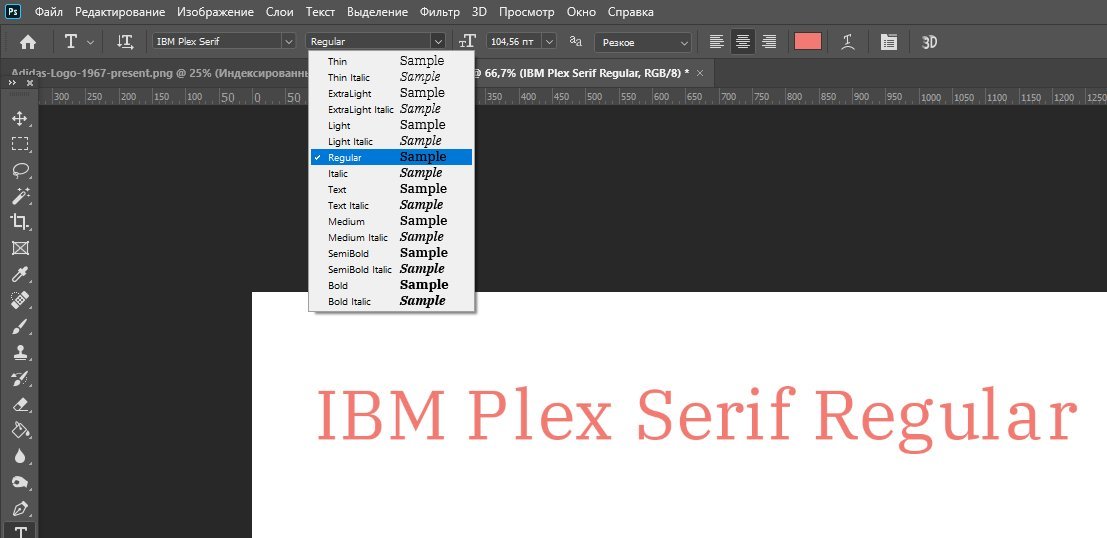Select the Lasso tool
Viewport: 1107px width, 538px height.
(20, 170)
